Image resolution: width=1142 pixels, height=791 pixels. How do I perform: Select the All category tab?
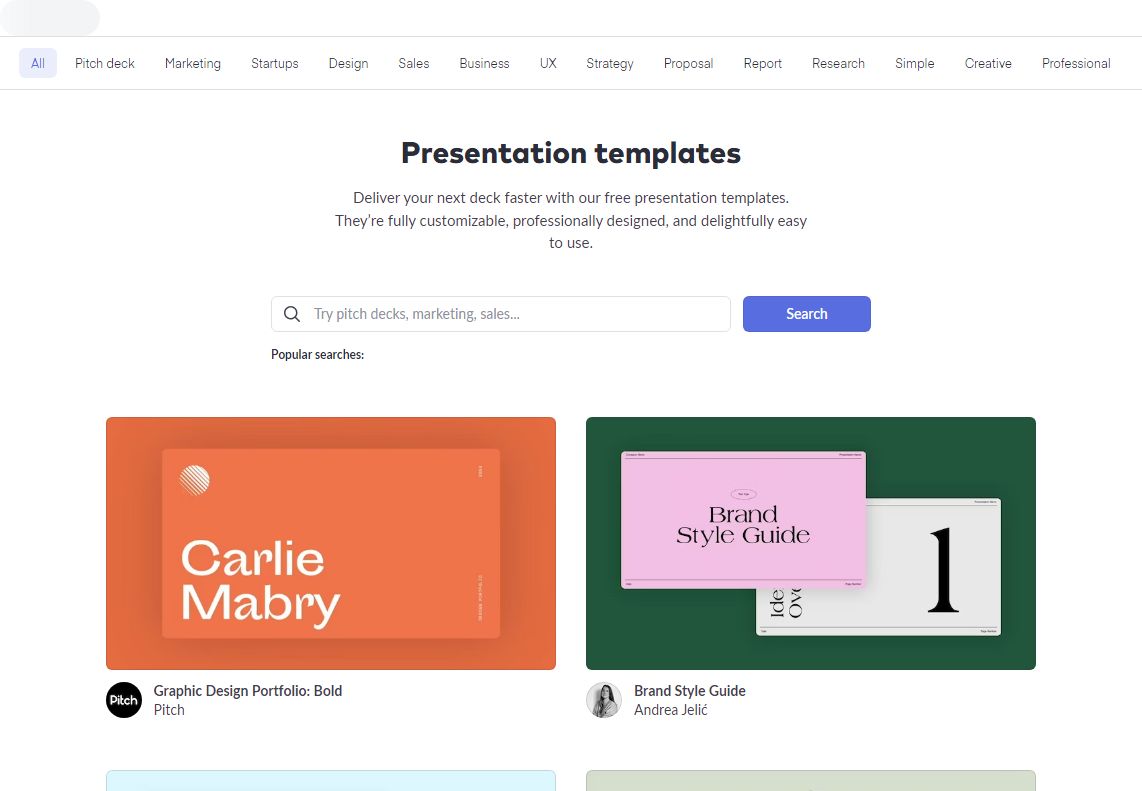[38, 63]
